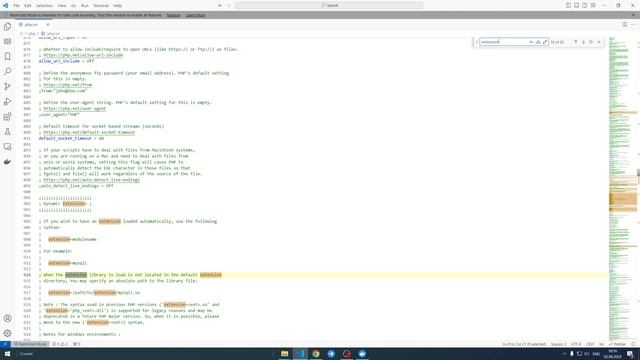Open errors and warnings count in status bar

pyautogui.click(x=60, y=344)
